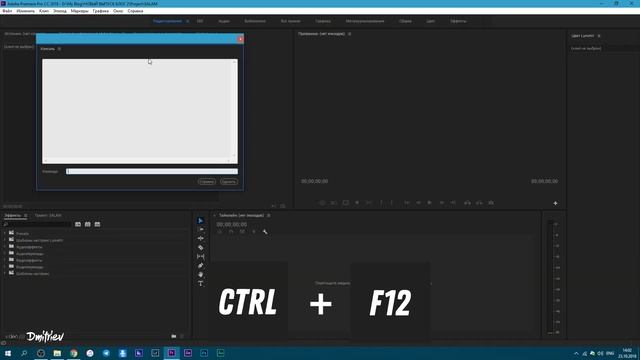Toggle YUV Effects filter in Effects panel

tap(97, 224)
